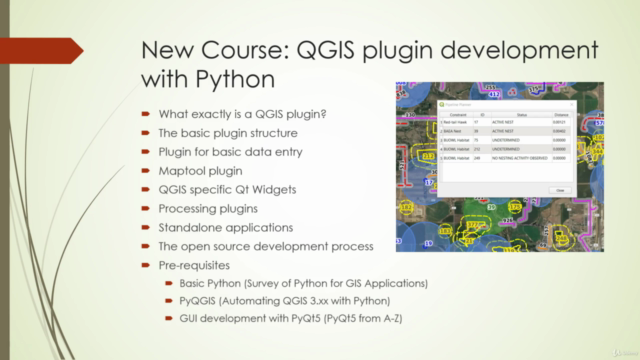Close Pipeline Planner dialog with X icon
Image resolution: width=640 pixels, height=360 pixels.
(571, 105)
